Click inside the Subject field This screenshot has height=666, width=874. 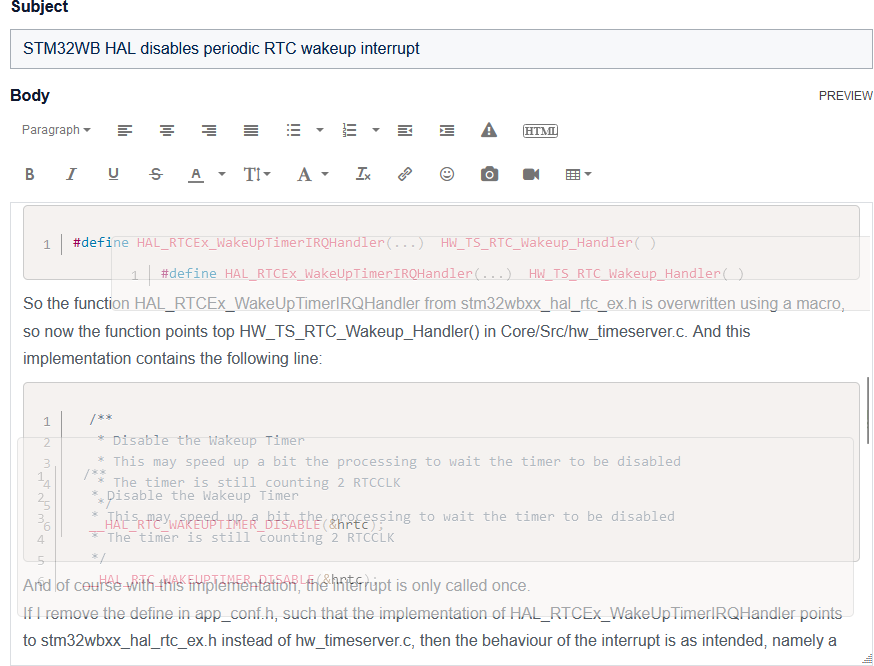coord(437,48)
